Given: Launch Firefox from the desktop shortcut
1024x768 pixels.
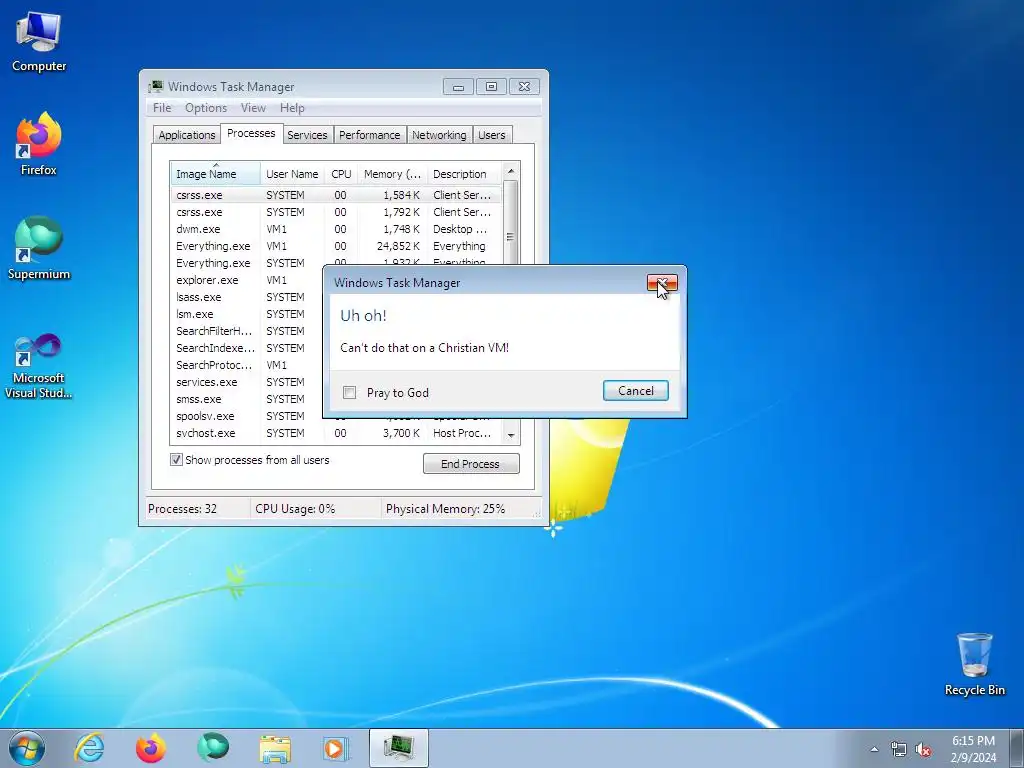Looking at the screenshot, I should click(x=39, y=144).
